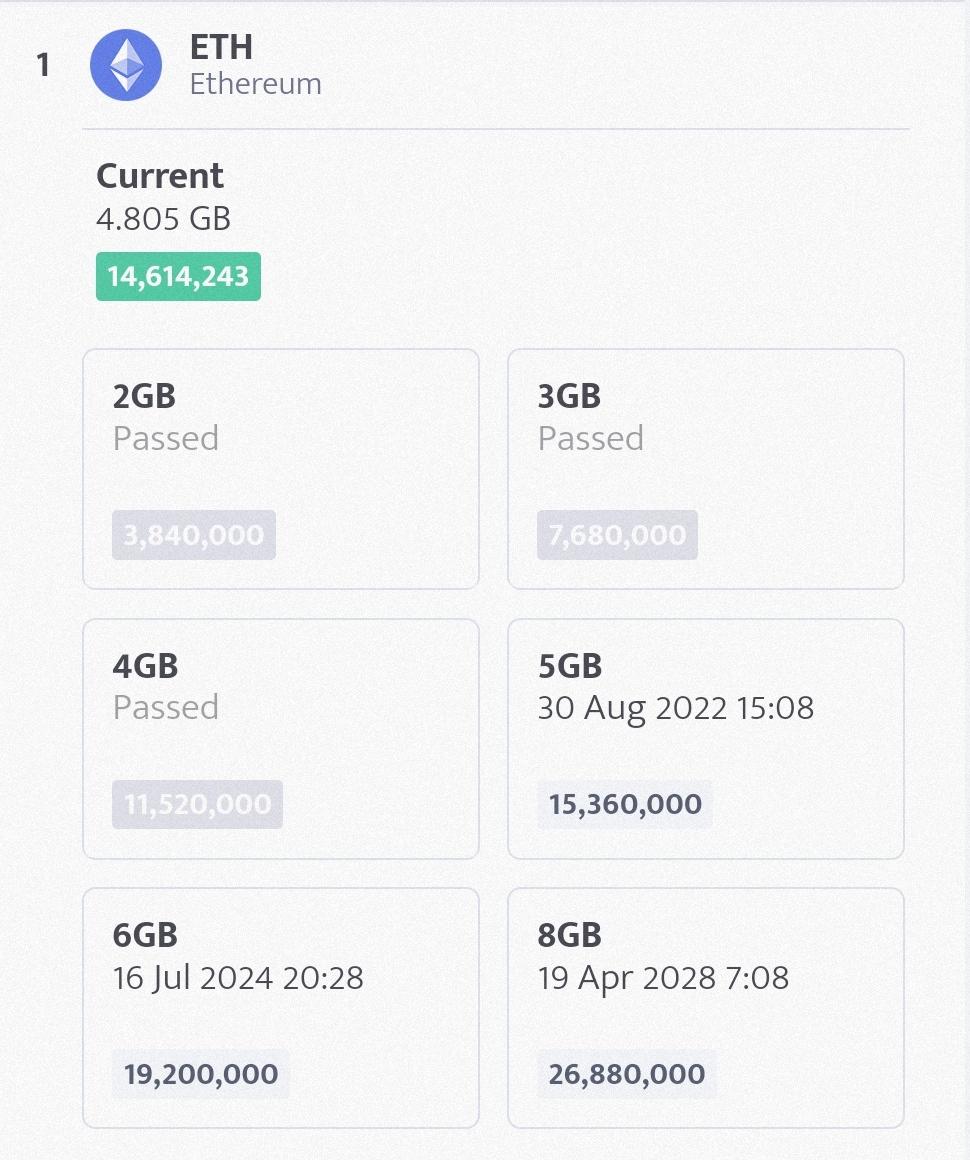Click the 3,840,000 block badge
Screen dimensions: 970x1160
[x=194, y=534]
